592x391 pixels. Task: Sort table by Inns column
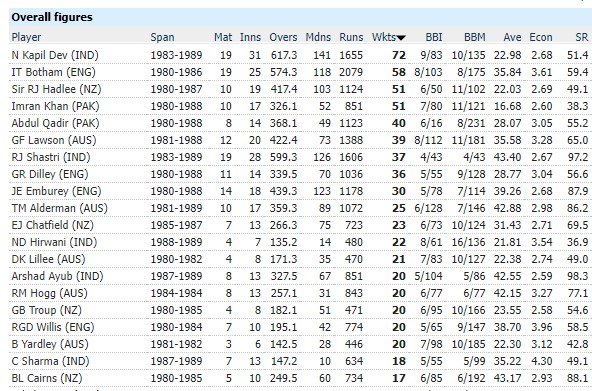[250, 37]
